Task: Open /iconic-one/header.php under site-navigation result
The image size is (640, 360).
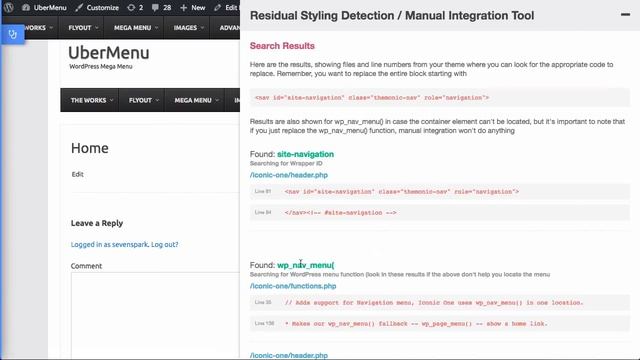Action: point(289,175)
